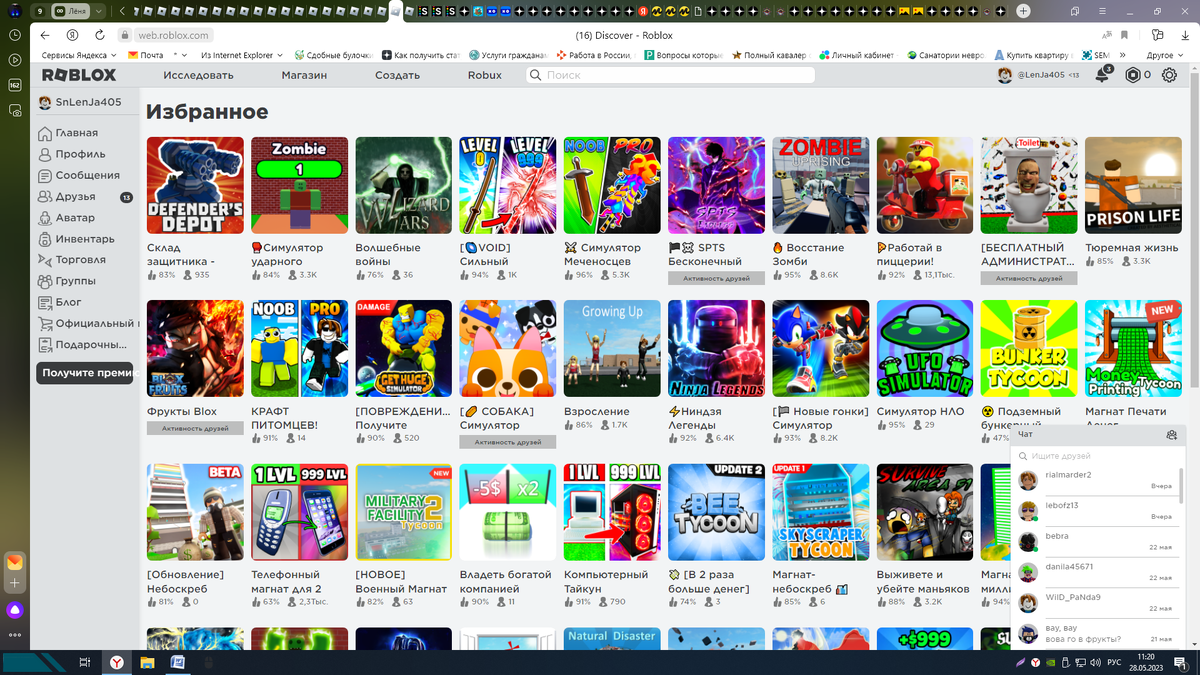Open the Blox Fruits game thumbnail
Screen dimensions: 1200x675
[x=195, y=349]
